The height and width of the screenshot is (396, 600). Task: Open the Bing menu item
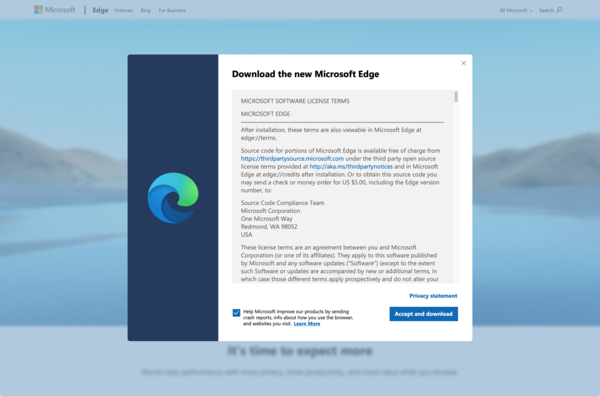coord(145,10)
